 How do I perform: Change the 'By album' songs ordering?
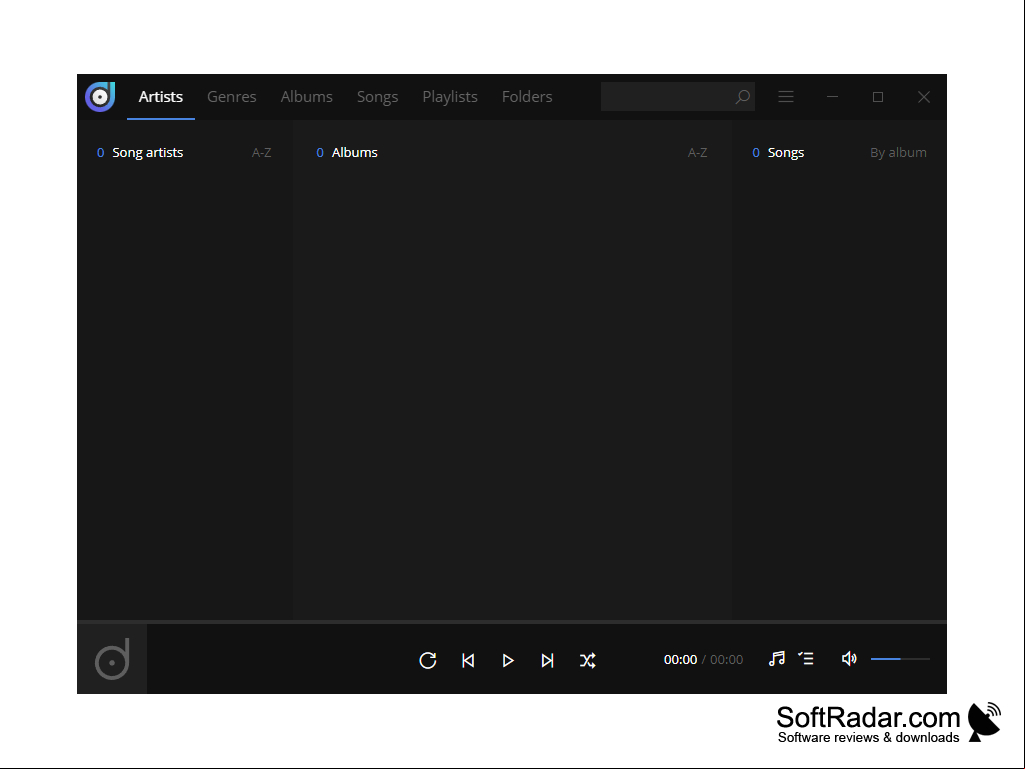898,152
